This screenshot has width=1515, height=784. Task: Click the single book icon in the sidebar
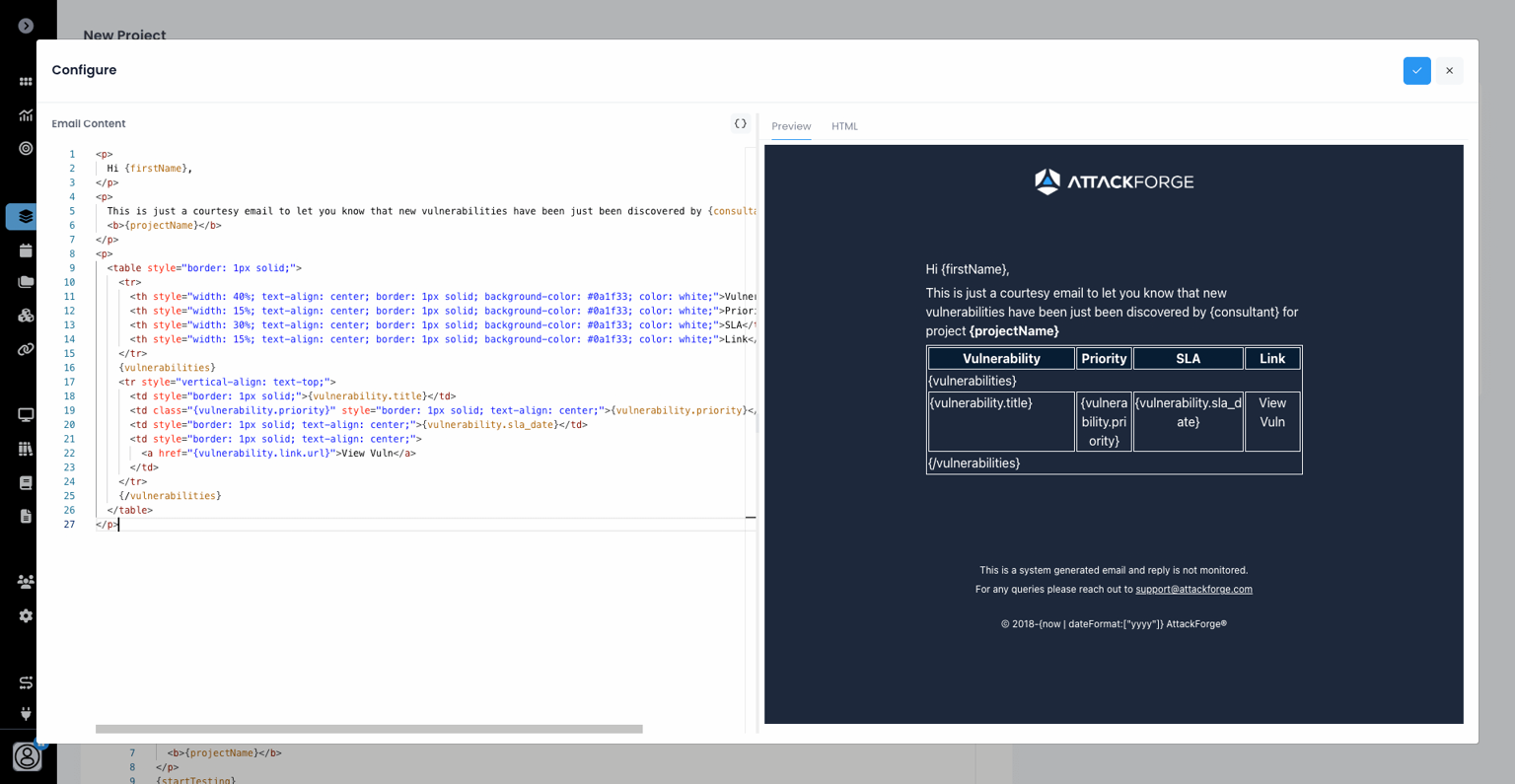point(26,482)
